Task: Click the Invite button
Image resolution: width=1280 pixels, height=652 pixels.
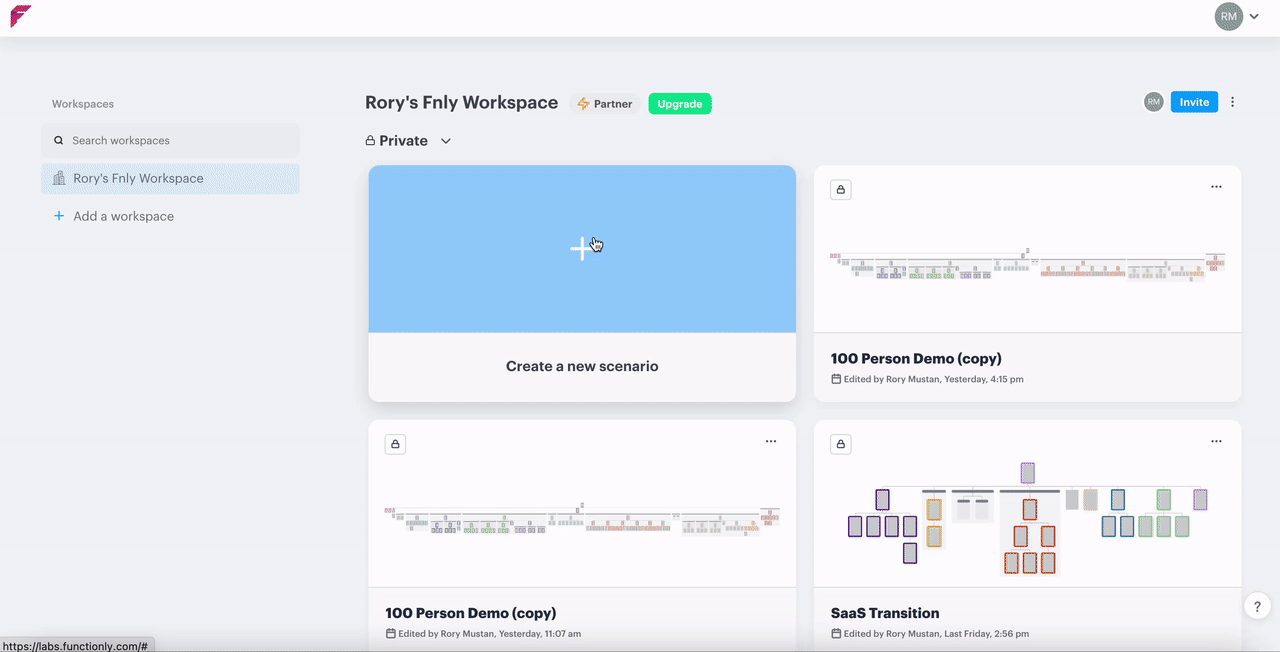Action: (x=1194, y=102)
